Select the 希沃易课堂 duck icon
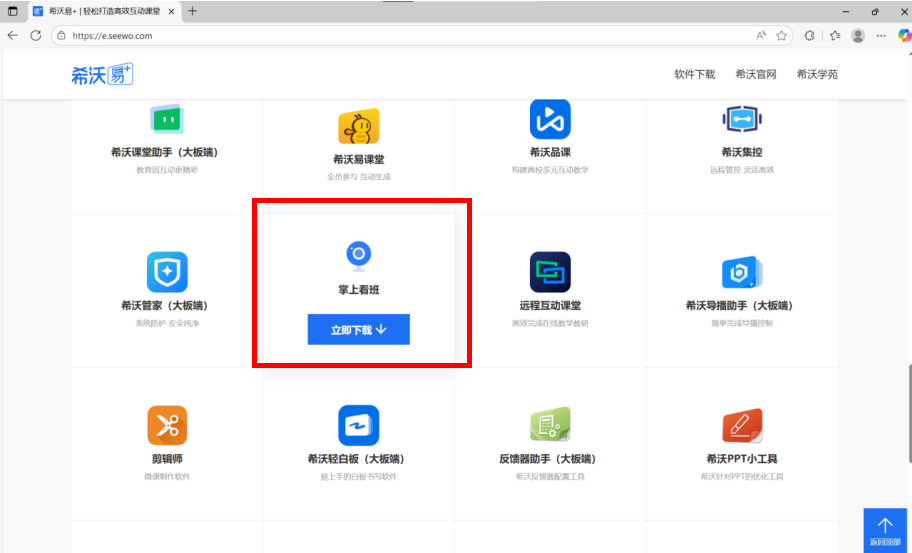This screenshot has width=912, height=553. [358, 126]
